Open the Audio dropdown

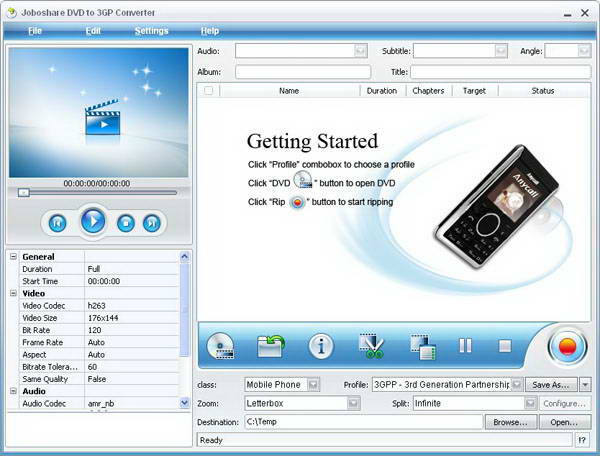360,51
